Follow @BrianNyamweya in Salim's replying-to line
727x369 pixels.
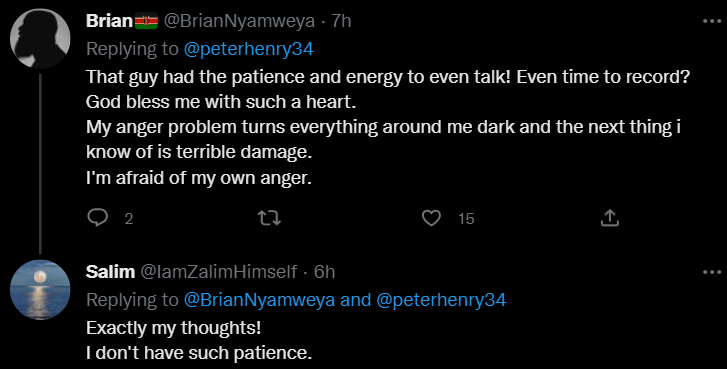pos(259,300)
